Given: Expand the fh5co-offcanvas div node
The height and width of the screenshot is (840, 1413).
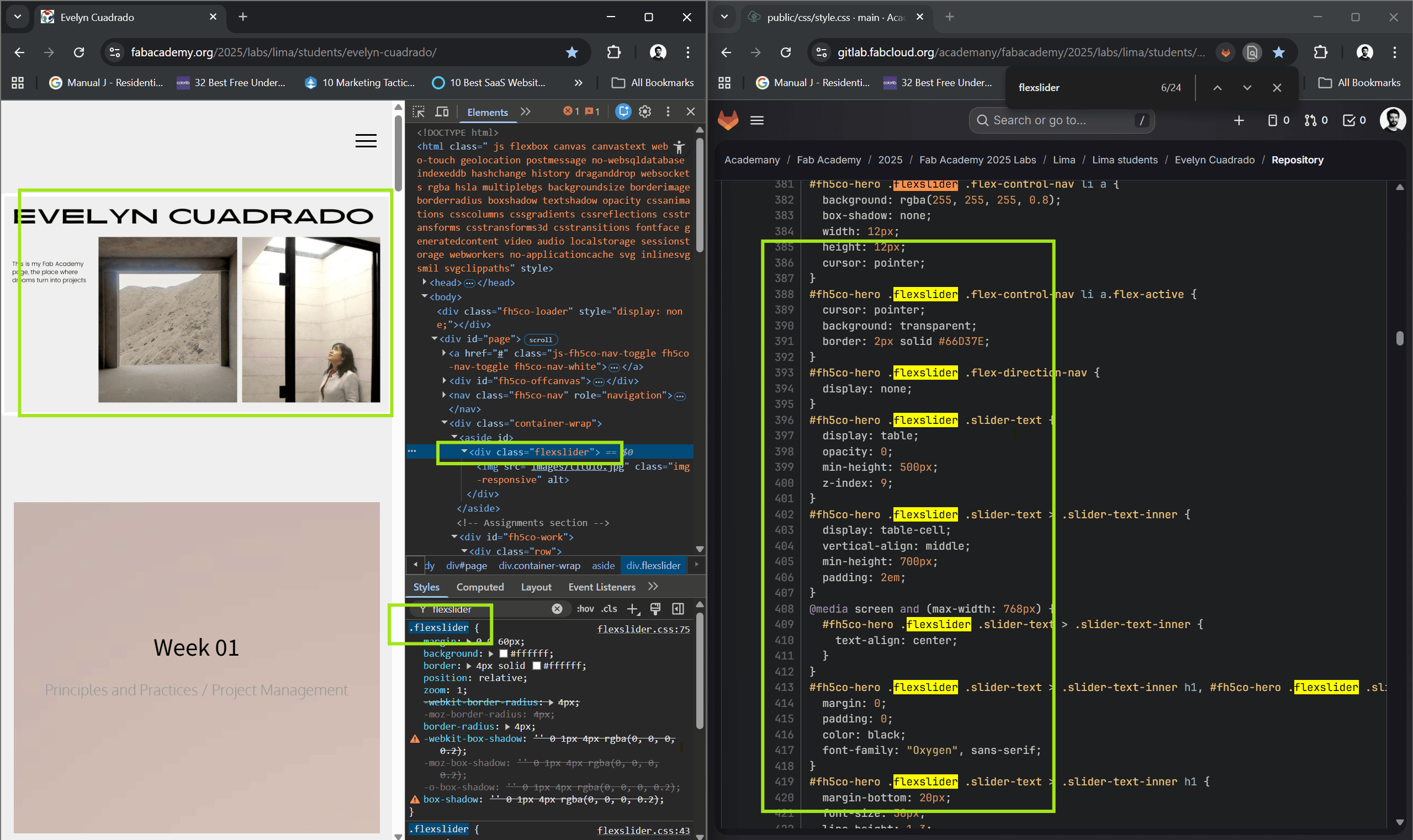Looking at the screenshot, I should [444, 381].
